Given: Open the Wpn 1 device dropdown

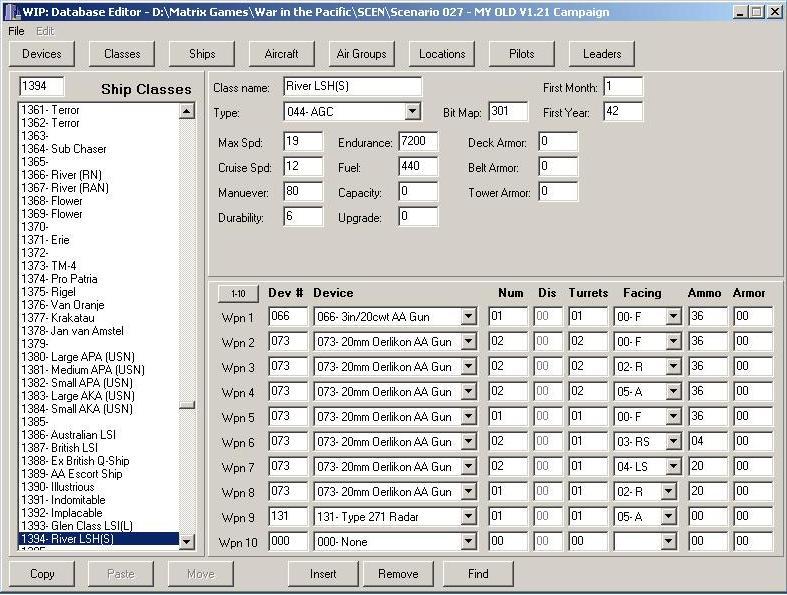Looking at the screenshot, I should pyautogui.click(x=468, y=317).
